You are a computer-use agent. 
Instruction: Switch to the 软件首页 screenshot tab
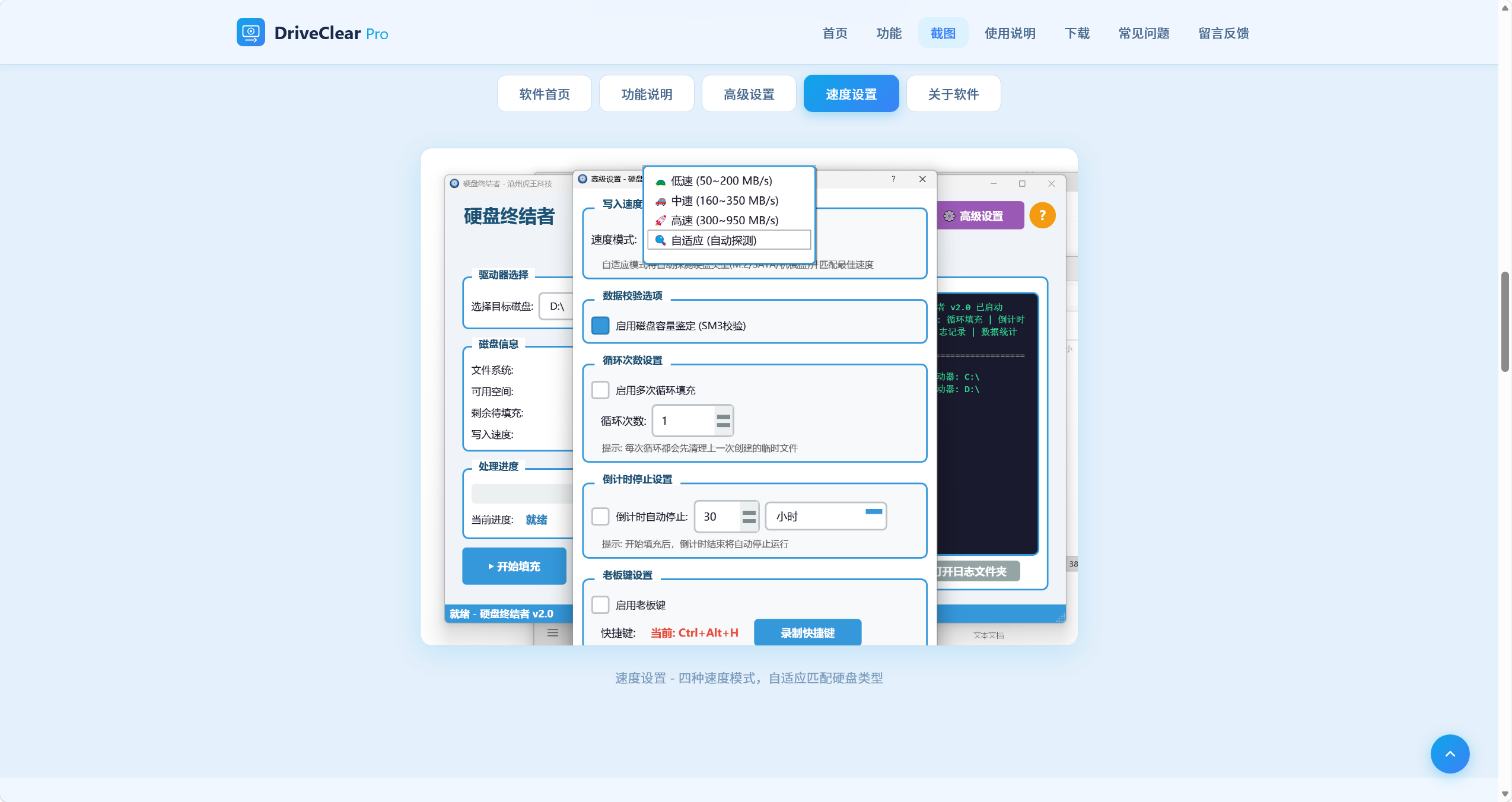point(544,94)
